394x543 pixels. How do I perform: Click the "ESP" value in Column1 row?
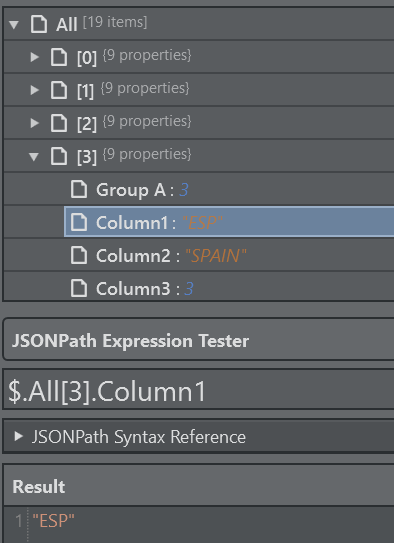point(202,223)
